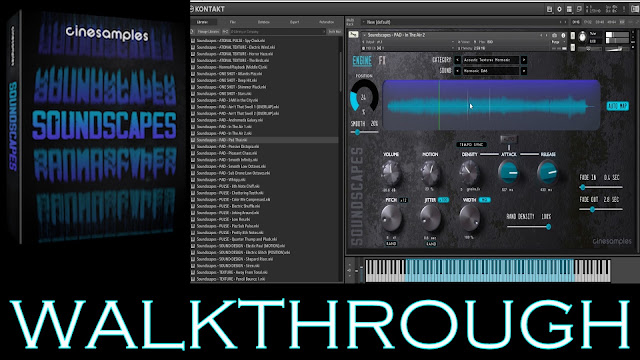Image resolution: width=640 pixels, height=360 pixels.
Task: Open the Category dropdown field
Action: coord(491,60)
